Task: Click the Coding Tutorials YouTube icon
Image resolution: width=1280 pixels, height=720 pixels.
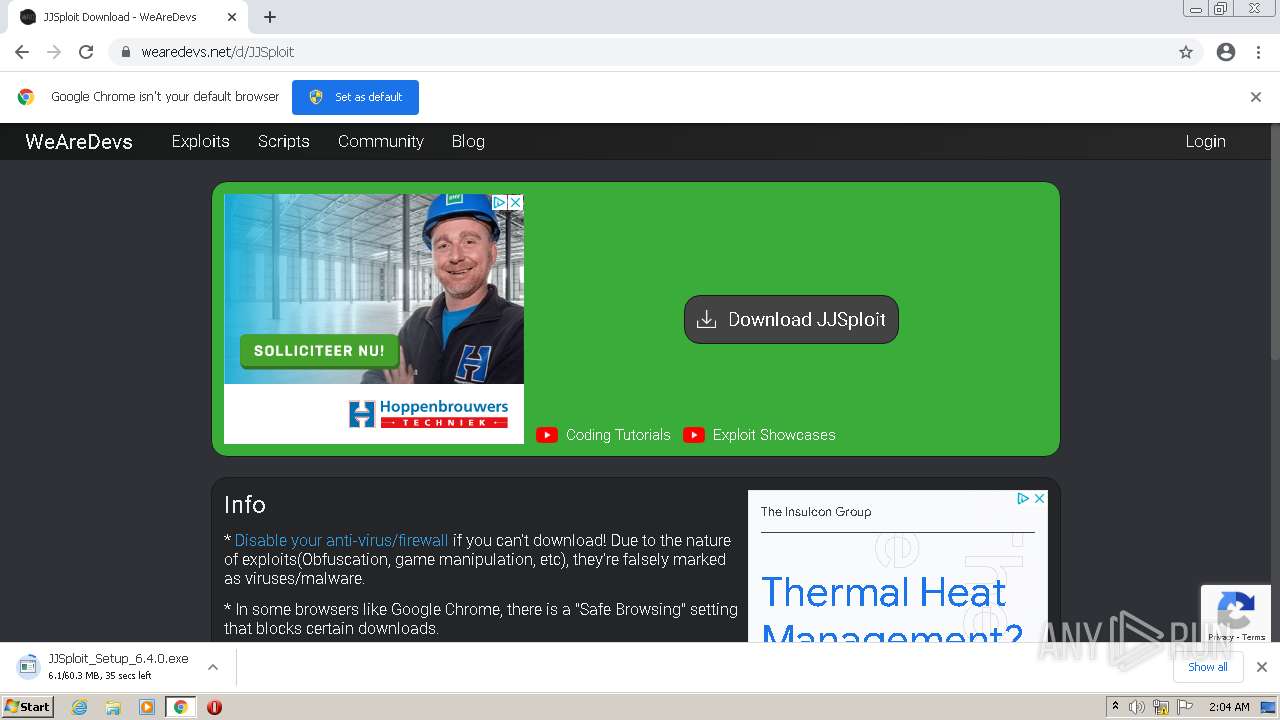Action: 547,435
